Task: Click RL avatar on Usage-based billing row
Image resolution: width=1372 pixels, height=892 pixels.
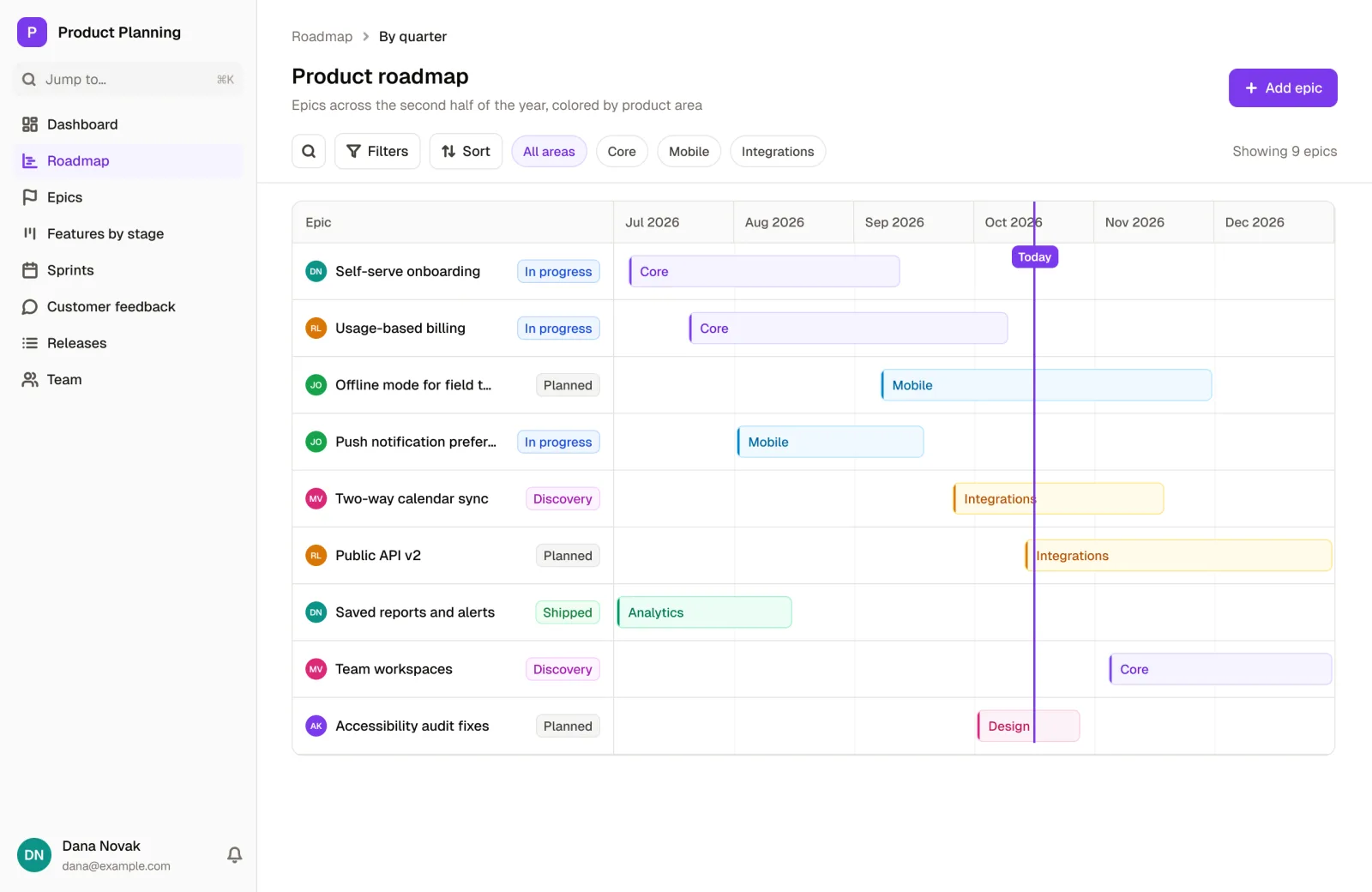Action: [316, 328]
